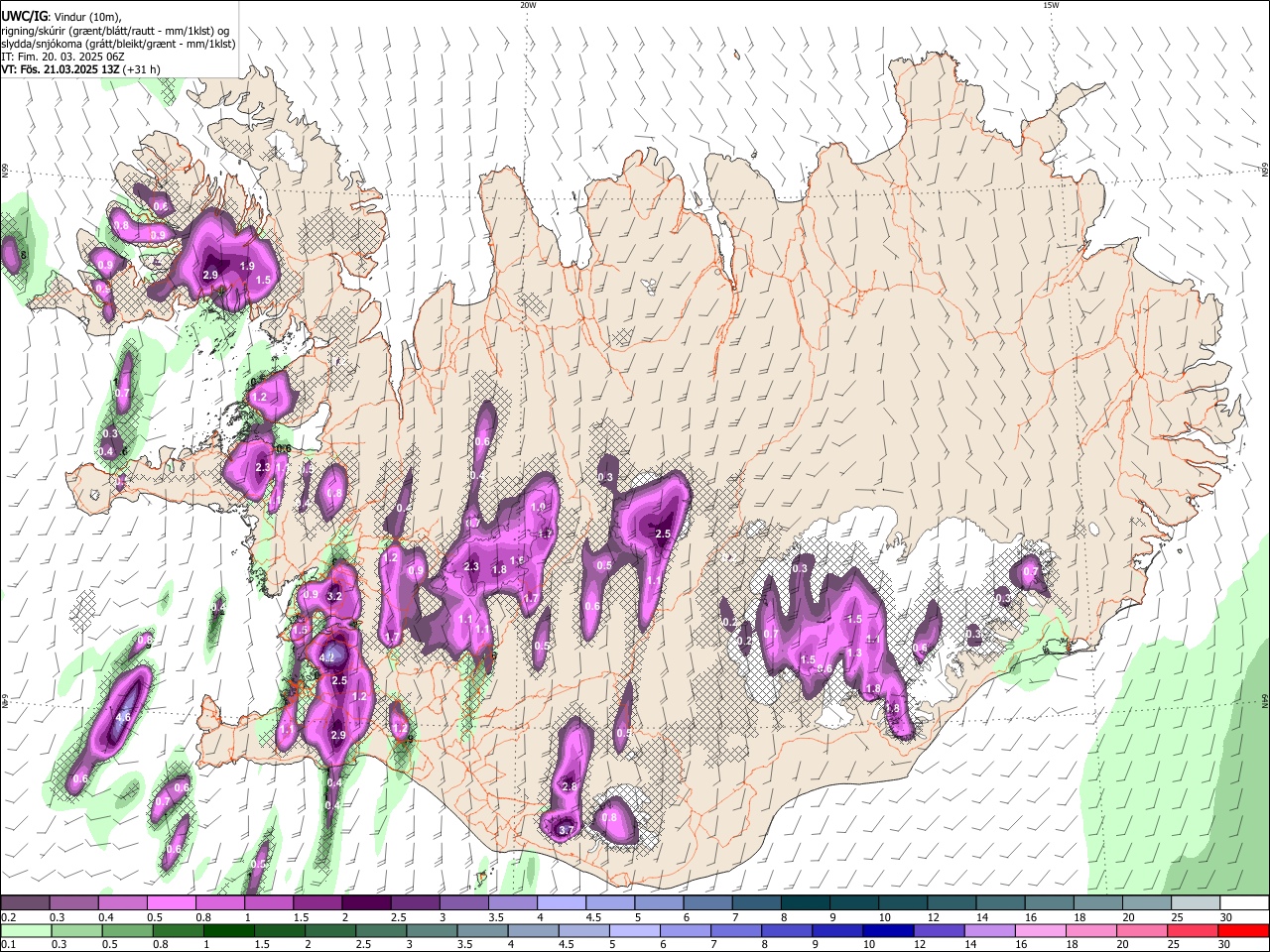
Task: Click the 'rigning/skúrir' legend description line
Action: click(x=115, y=31)
